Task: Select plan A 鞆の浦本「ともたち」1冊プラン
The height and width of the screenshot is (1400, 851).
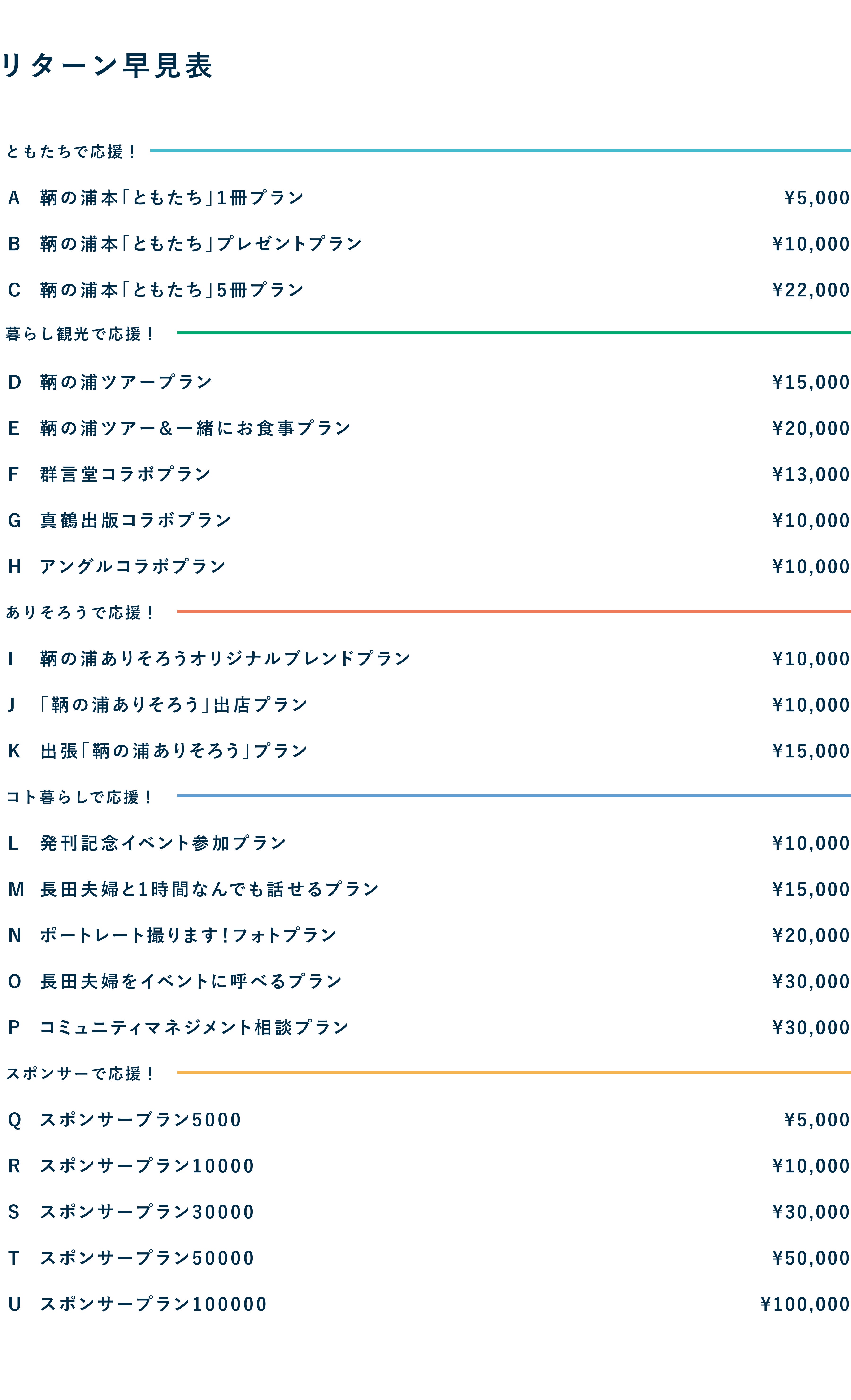Action: click(172, 198)
